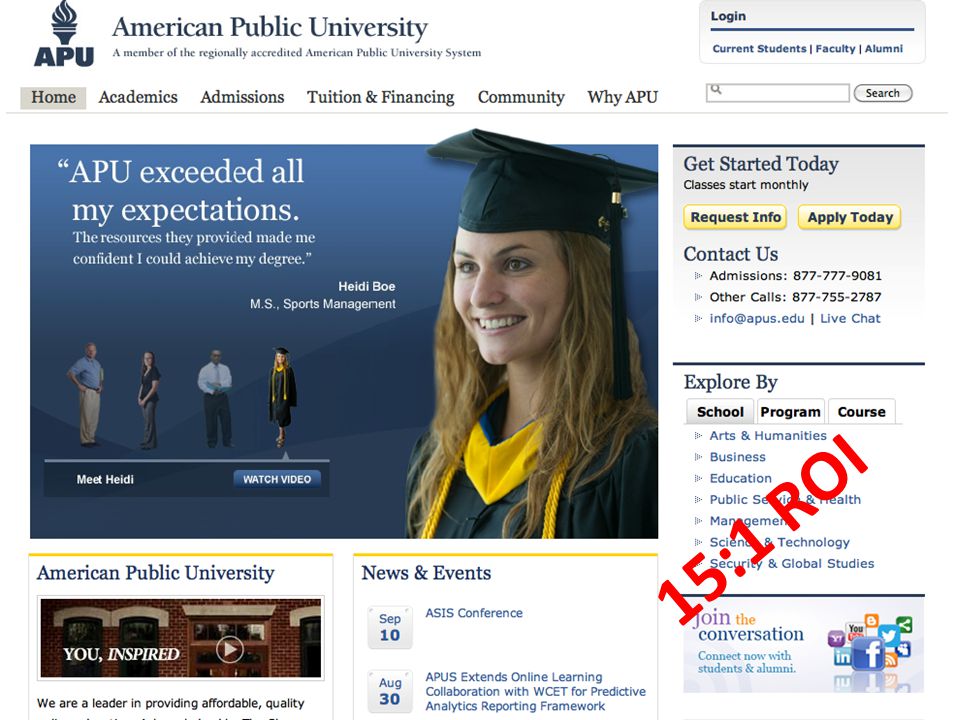Open Arts & Humanities school
Viewport: 960px width, 720px height.
[768, 436]
